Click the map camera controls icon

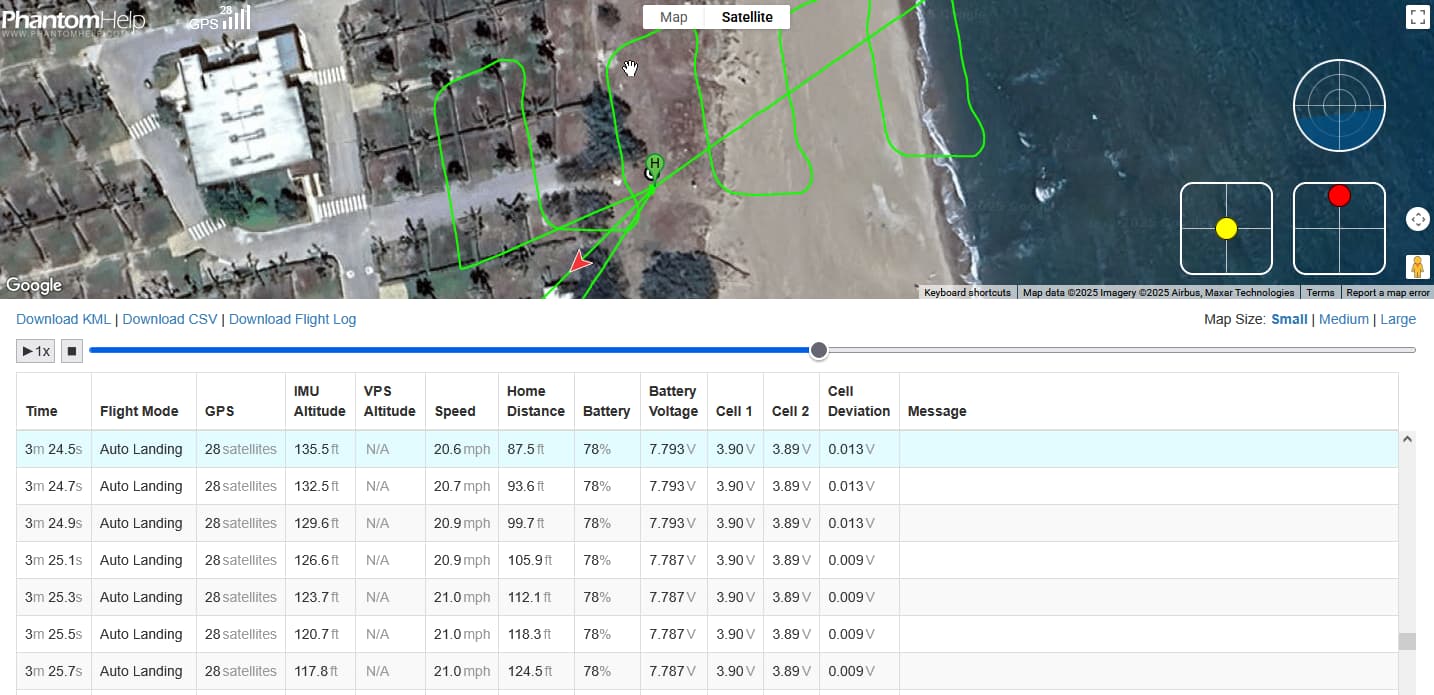(x=1417, y=220)
